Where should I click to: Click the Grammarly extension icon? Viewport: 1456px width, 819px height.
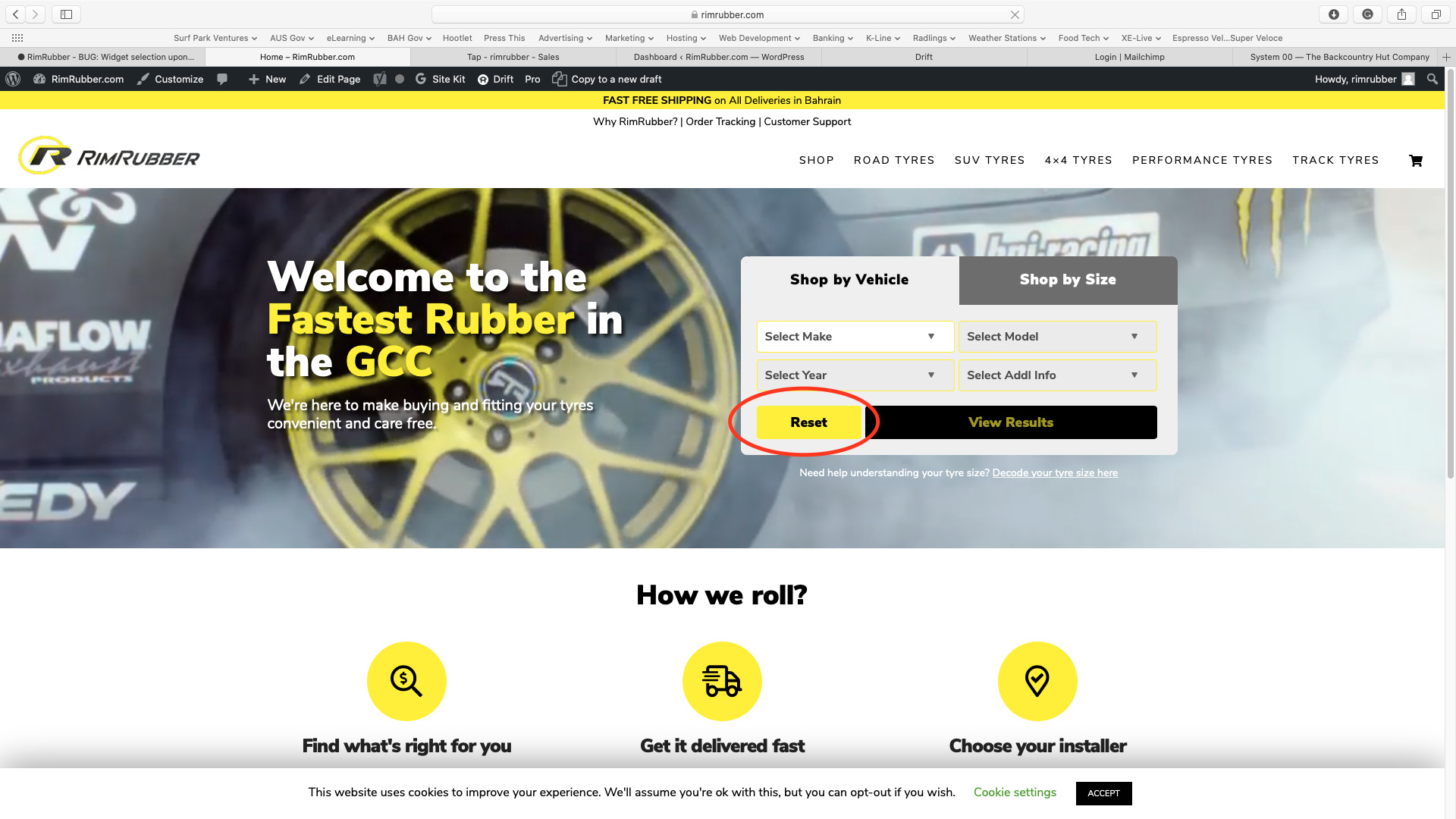(1368, 14)
